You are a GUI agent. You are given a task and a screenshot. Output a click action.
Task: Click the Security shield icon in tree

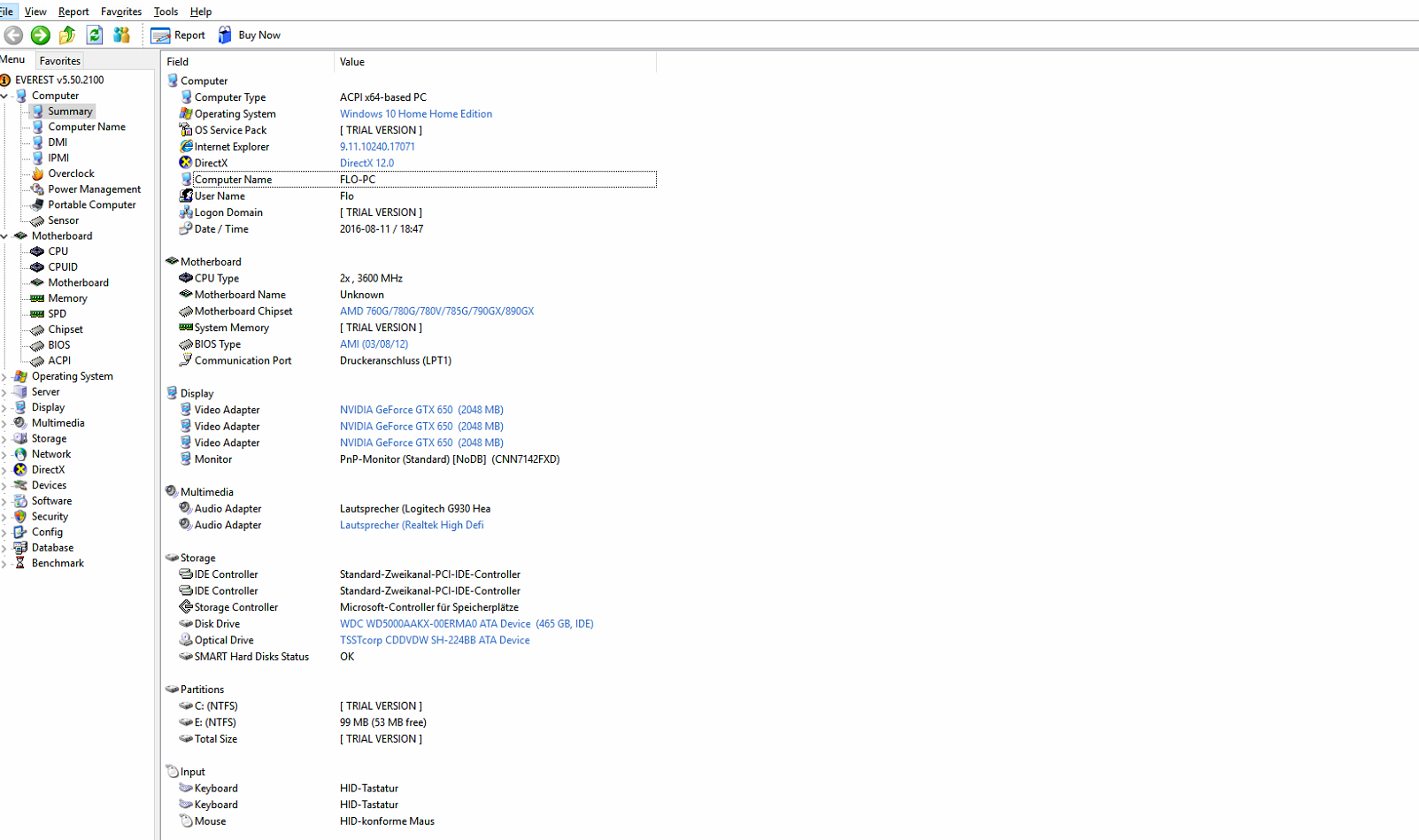point(20,517)
